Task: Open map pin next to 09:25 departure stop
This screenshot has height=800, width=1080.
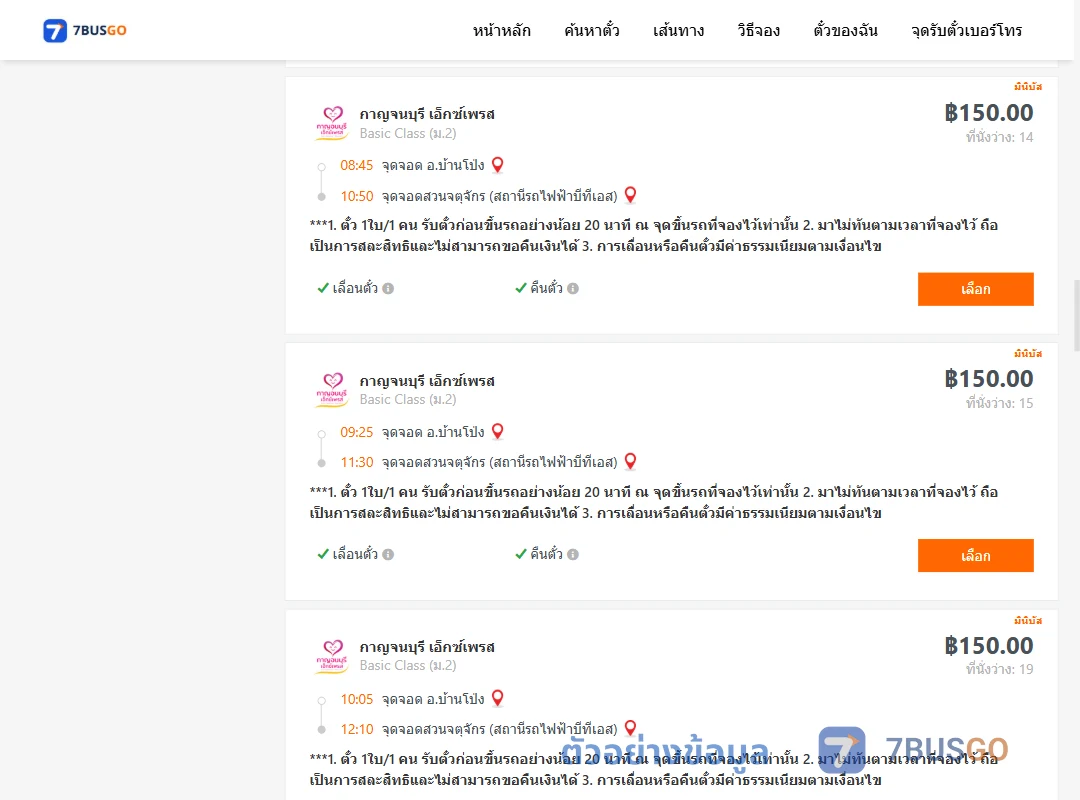Action: click(497, 431)
